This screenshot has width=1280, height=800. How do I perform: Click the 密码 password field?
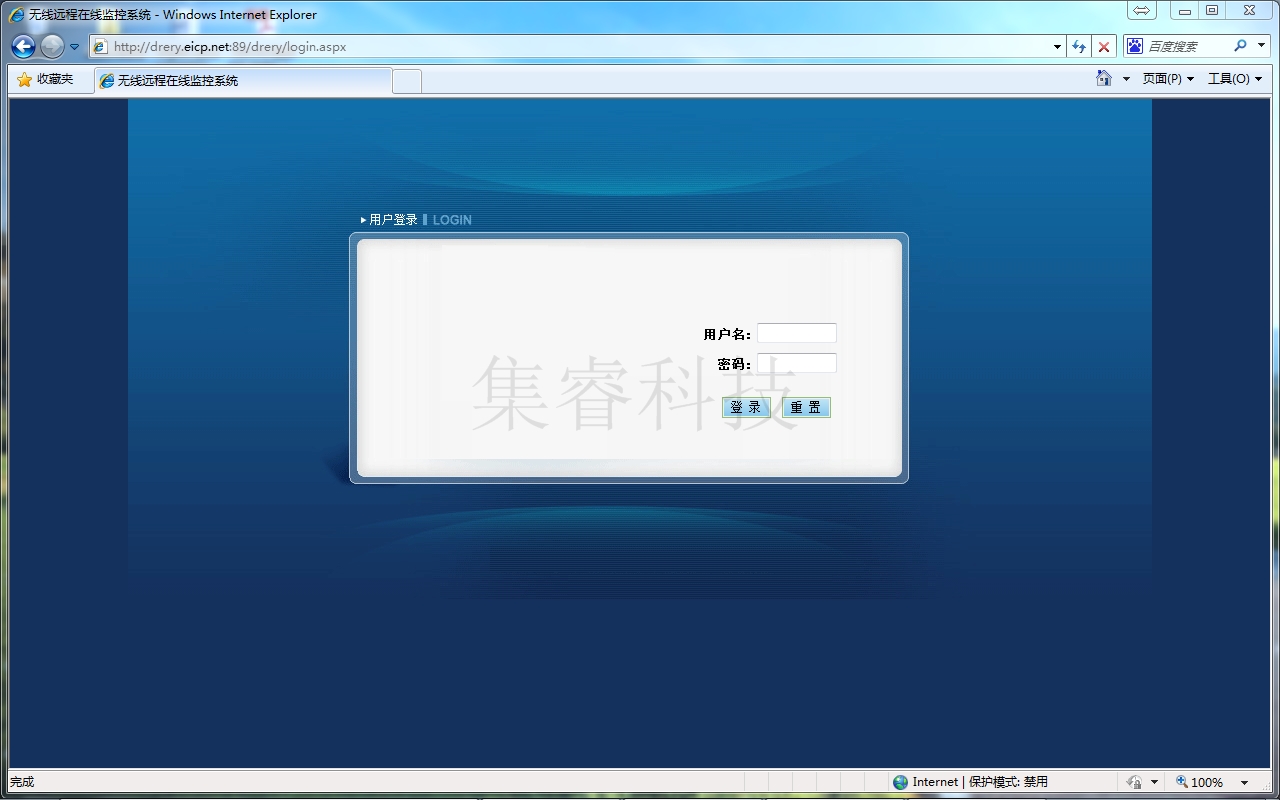click(x=796, y=363)
